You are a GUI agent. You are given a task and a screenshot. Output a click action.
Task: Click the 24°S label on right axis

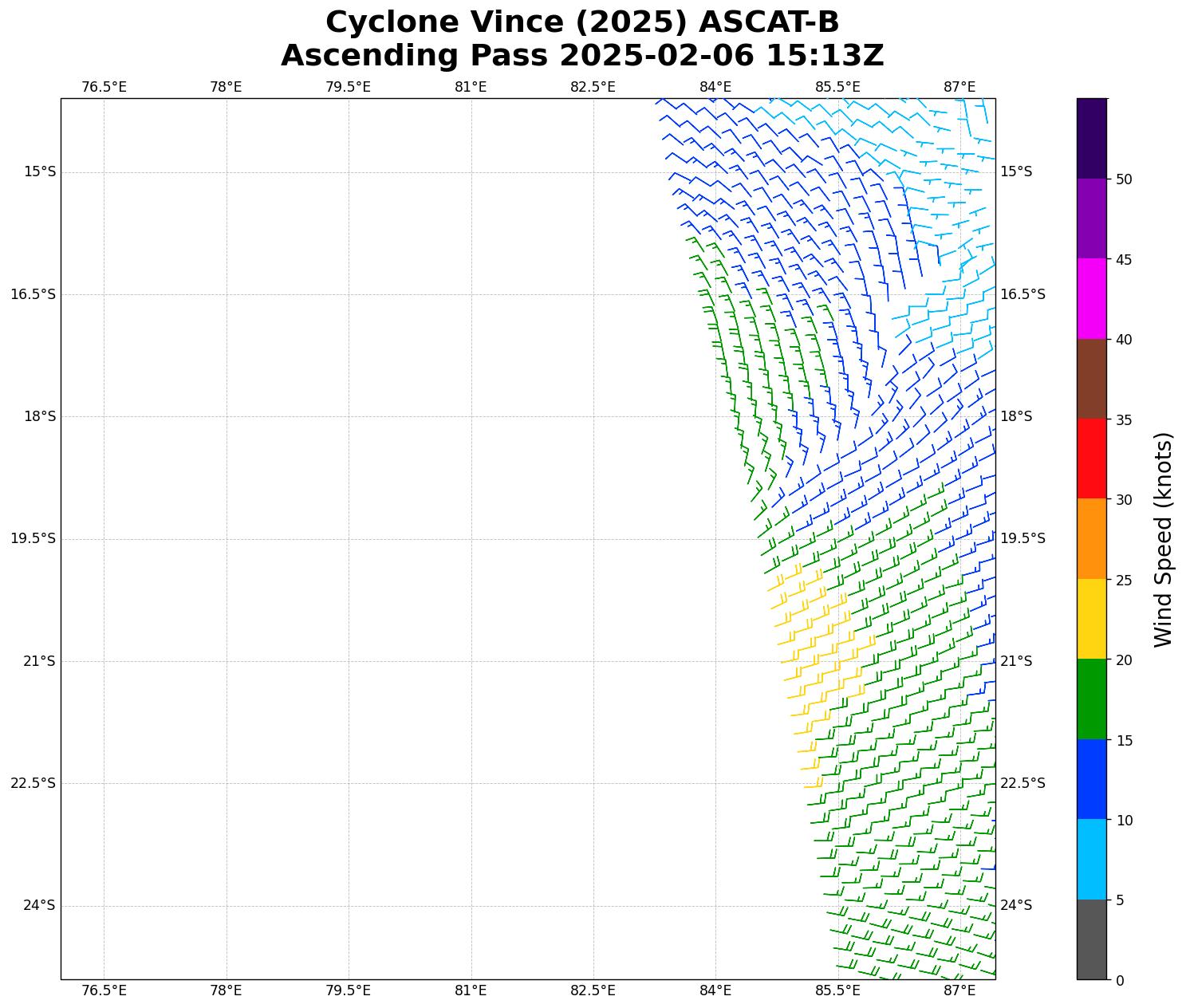coord(1016,905)
